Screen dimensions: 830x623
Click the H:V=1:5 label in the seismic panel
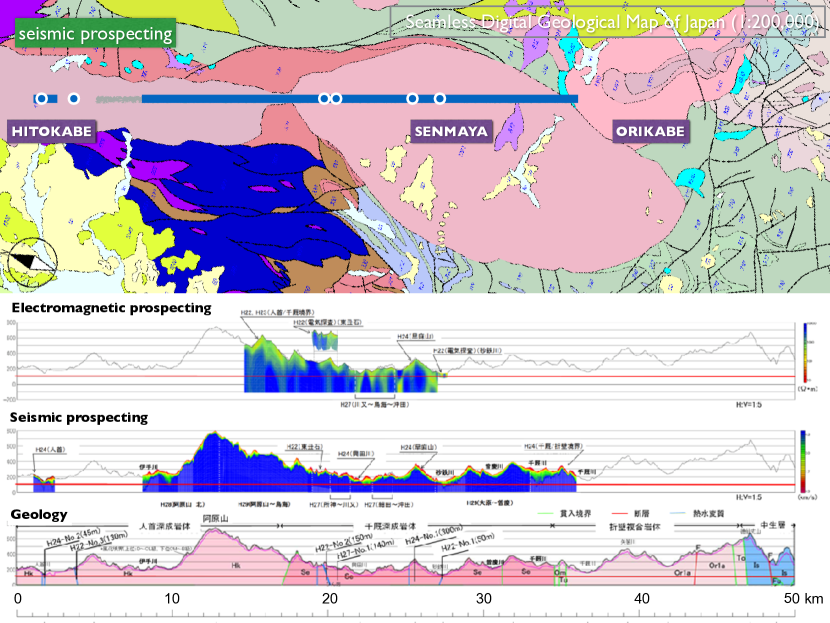(748, 497)
